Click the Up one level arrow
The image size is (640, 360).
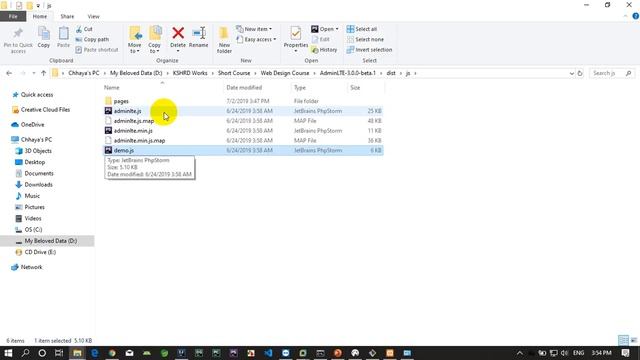pyautogui.click(x=43, y=73)
